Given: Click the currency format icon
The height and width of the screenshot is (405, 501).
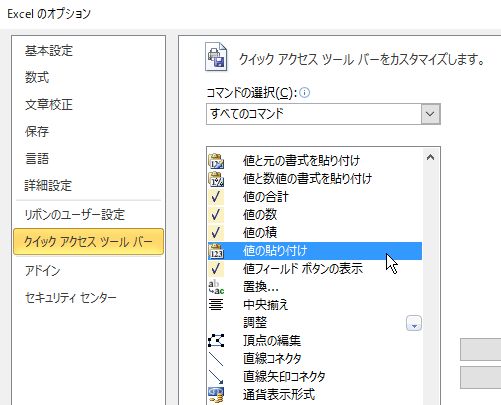Looking at the screenshot, I should [216, 395].
